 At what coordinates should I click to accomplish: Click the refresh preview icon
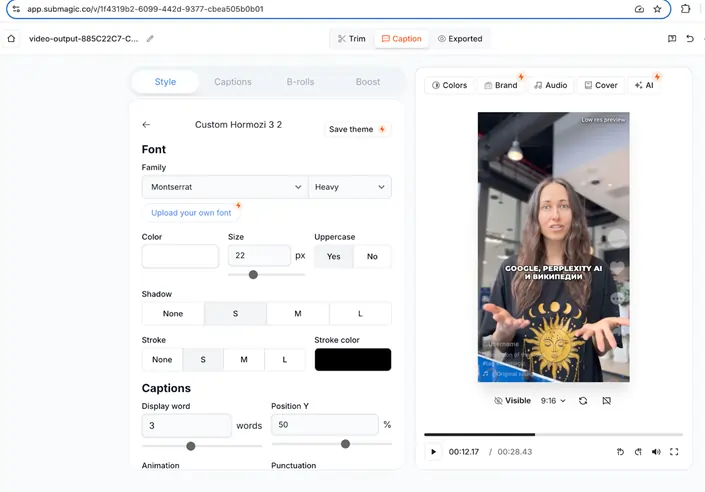pos(583,401)
